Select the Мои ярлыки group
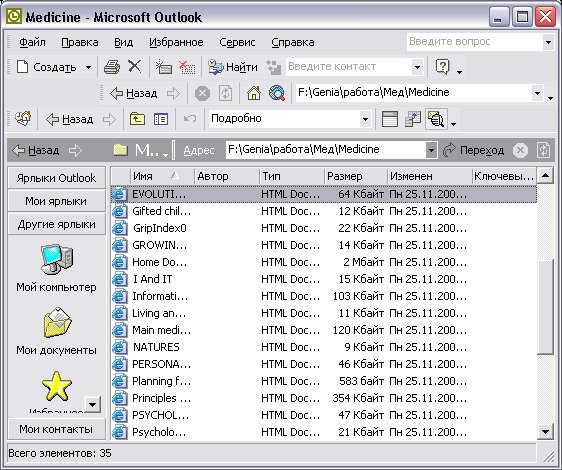This screenshot has width=562, height=470. click(57, 201)
